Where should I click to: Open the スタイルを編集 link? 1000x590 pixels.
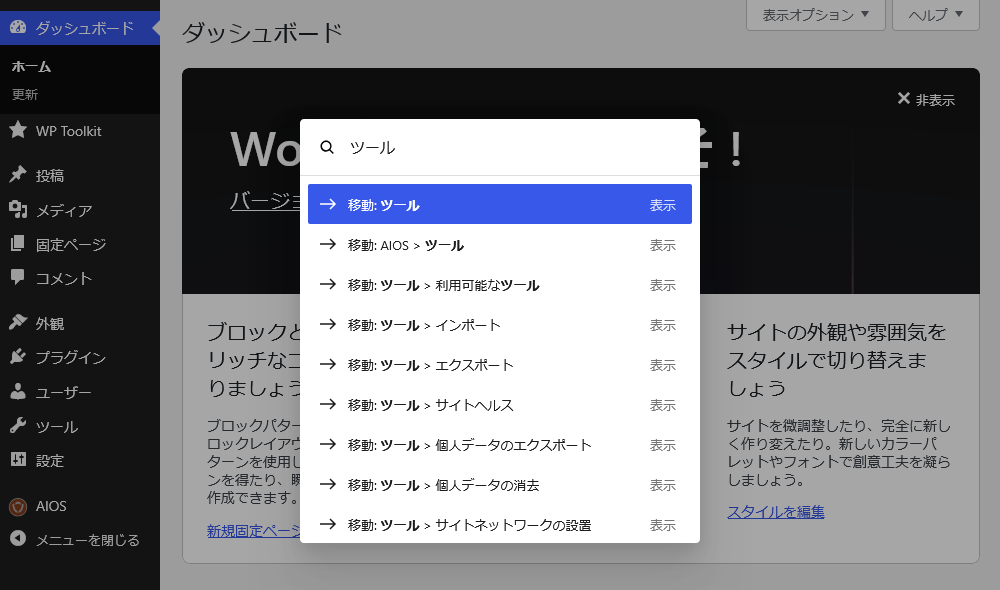776,512
